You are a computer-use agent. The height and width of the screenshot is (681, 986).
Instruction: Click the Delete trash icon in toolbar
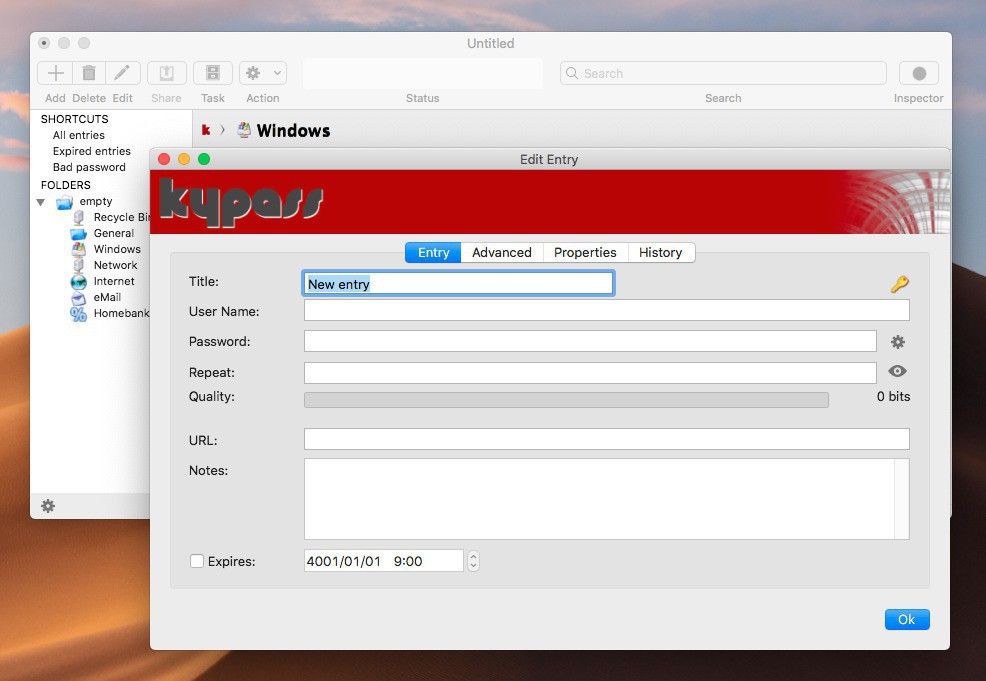89,73
